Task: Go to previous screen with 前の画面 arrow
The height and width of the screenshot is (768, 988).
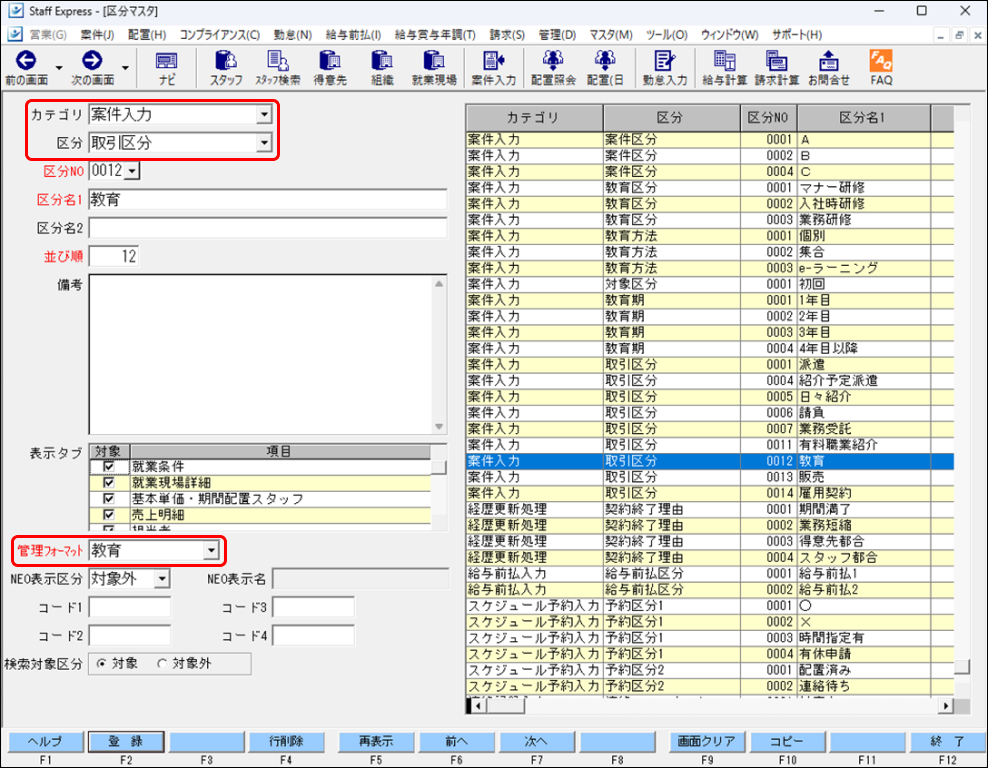Action: [x=26, y=67]
